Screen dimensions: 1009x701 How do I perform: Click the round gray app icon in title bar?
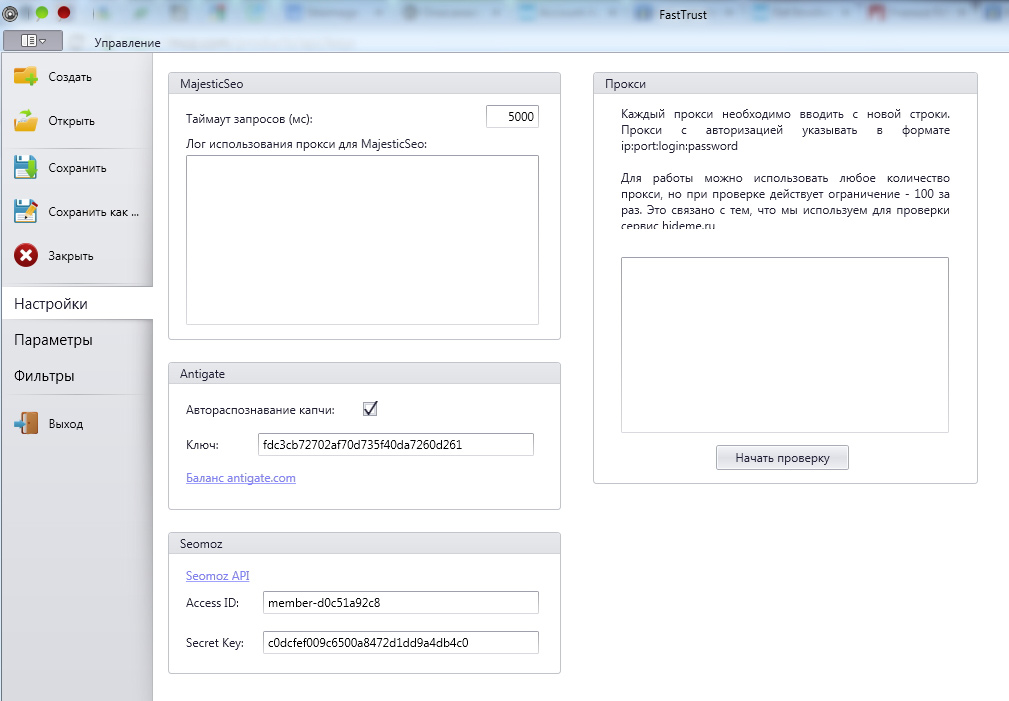point(10,12)
